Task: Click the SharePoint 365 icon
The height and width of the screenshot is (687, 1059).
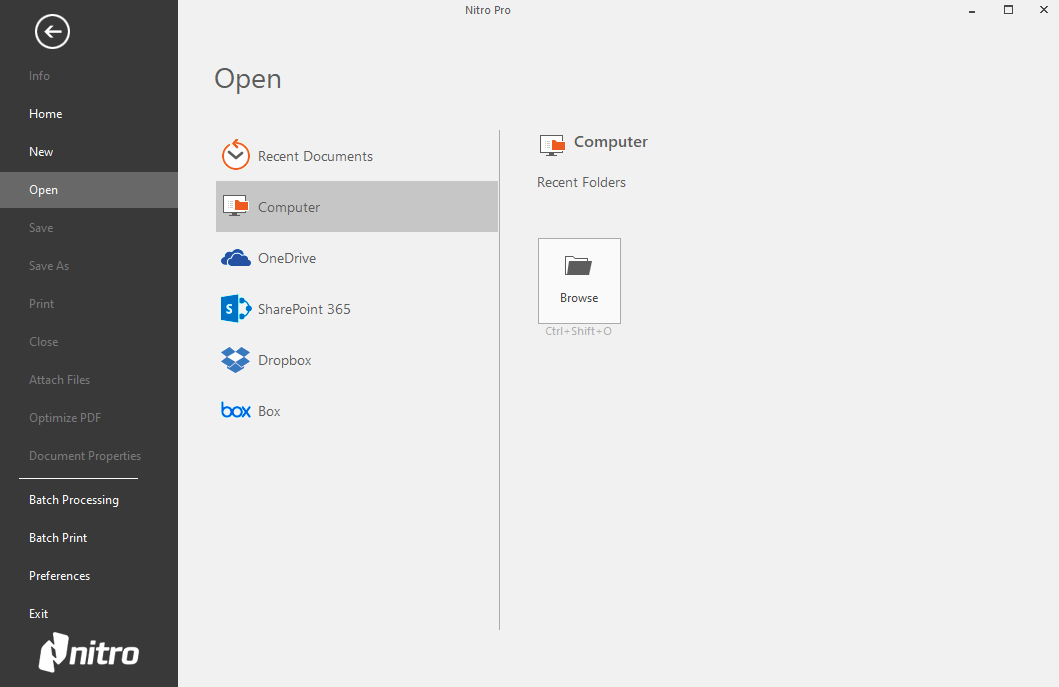Action: coord(235,309)
